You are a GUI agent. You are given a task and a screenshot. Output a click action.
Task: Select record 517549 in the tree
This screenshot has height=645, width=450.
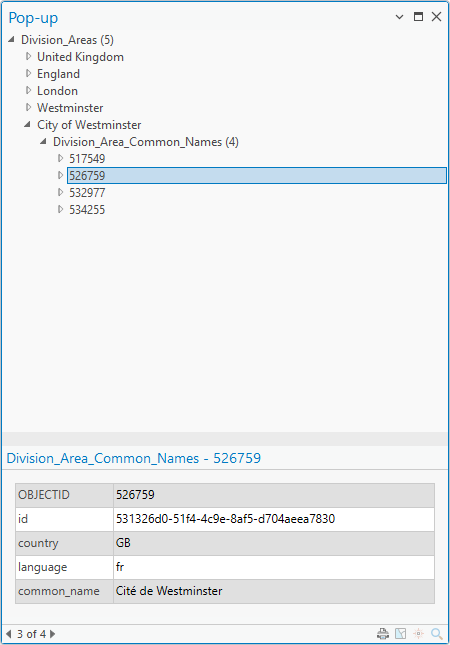87,159
